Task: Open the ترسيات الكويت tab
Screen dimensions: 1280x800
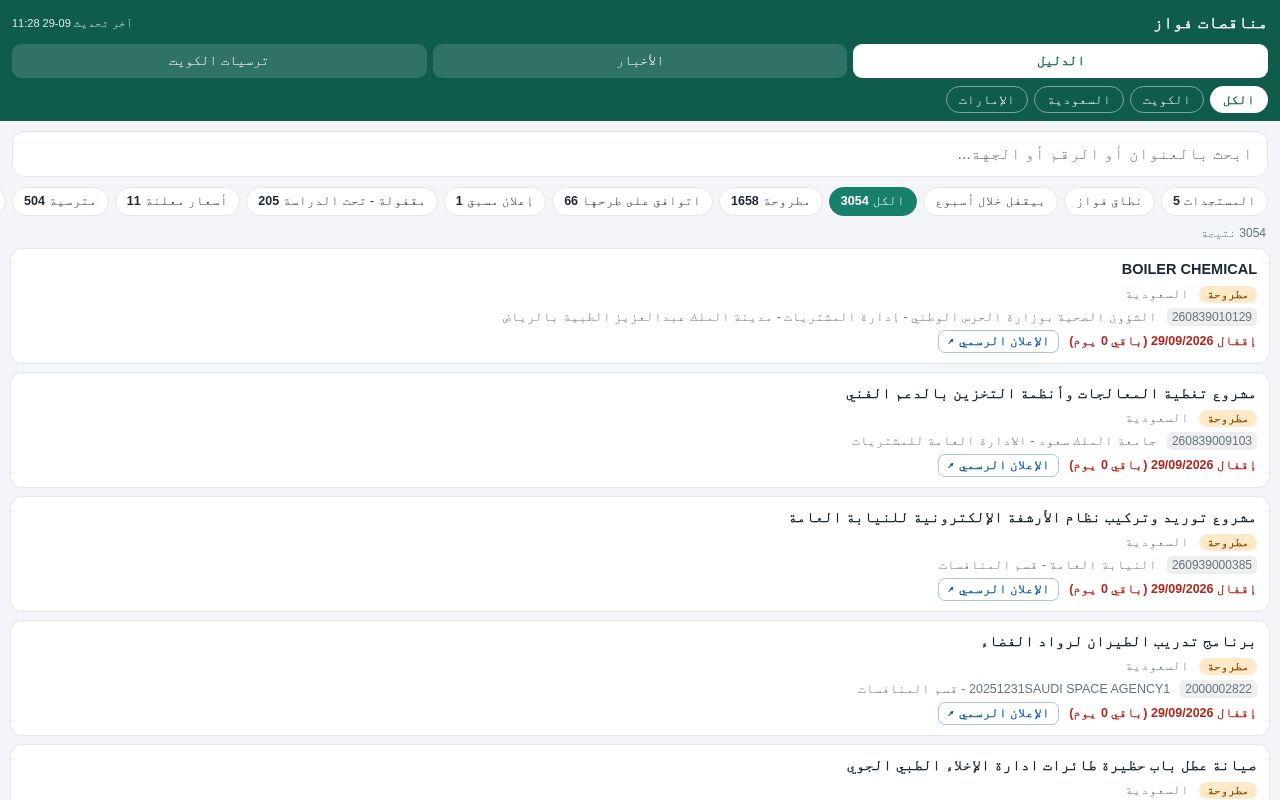Action: click(219, 61)
